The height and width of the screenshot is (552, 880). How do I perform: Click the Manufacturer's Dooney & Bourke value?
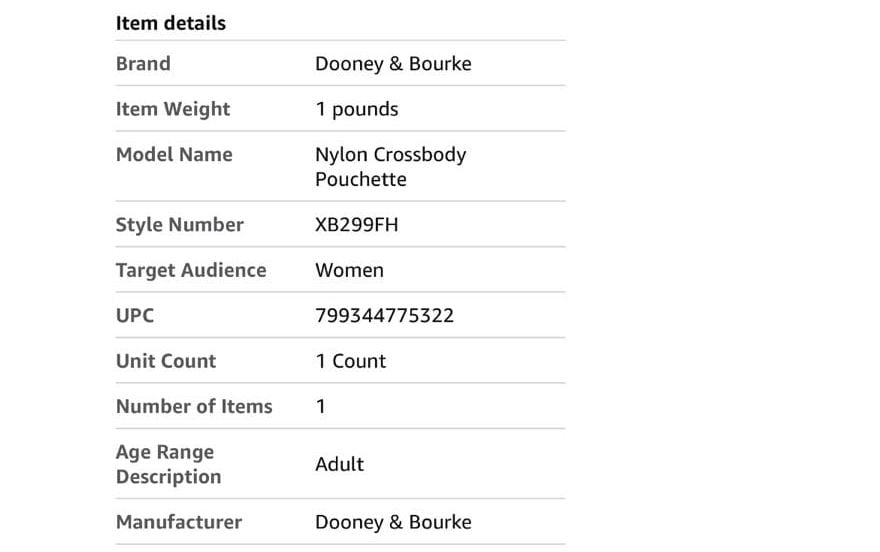[393, 522]
